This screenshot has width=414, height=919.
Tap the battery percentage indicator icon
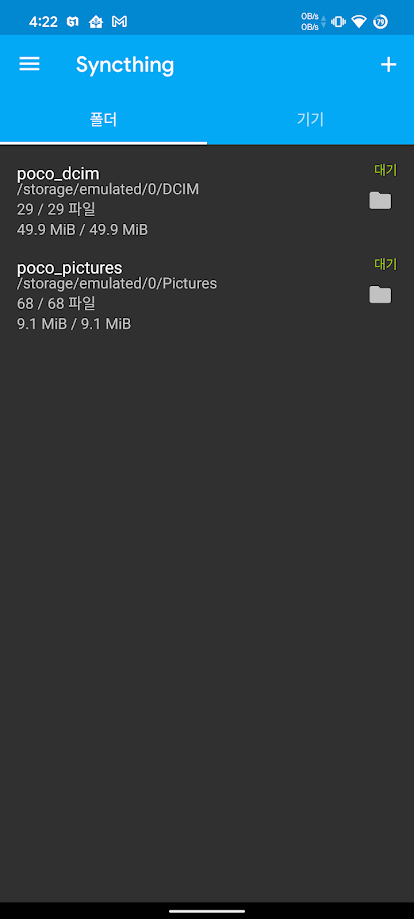pyautogui.click(x=381, y=22)
